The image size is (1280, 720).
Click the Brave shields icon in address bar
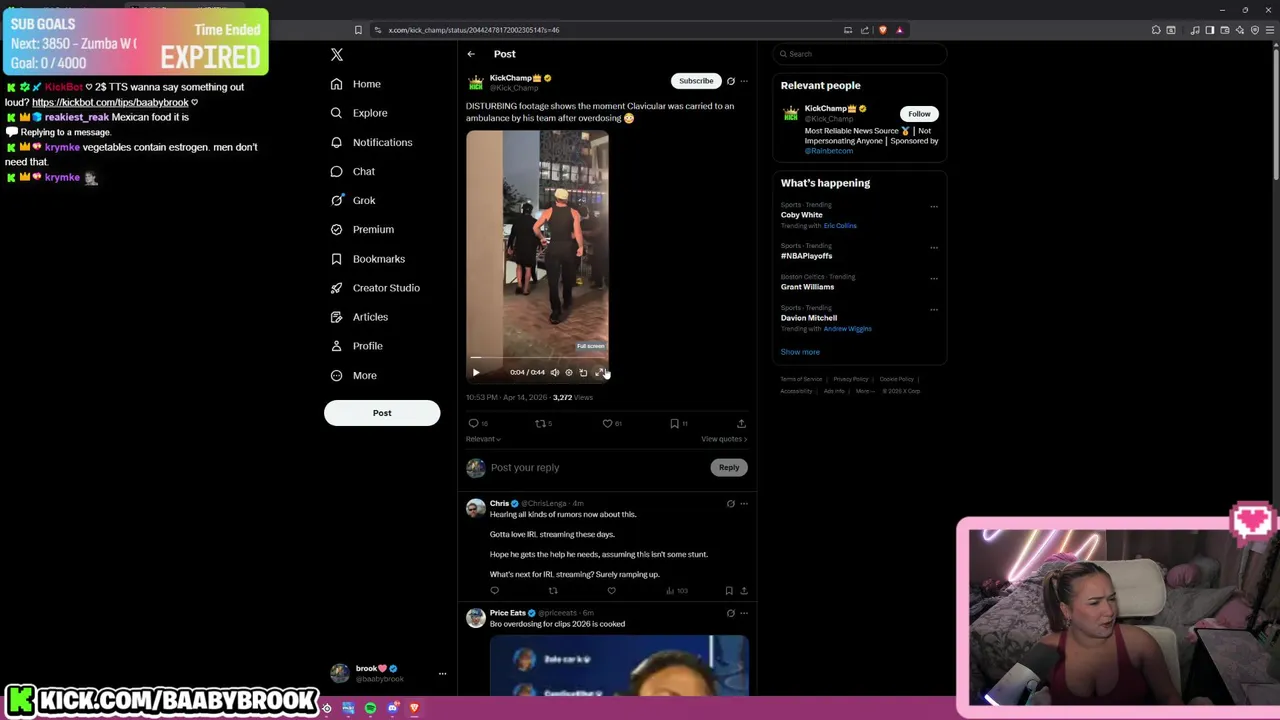pos(882,30)
